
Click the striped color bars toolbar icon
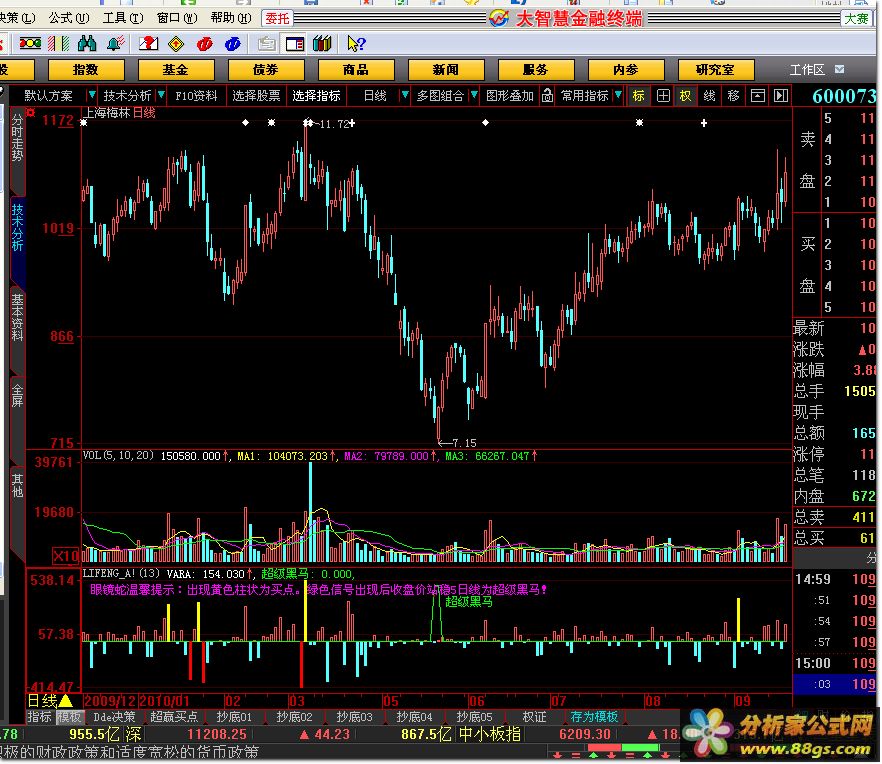click(58, 43)
